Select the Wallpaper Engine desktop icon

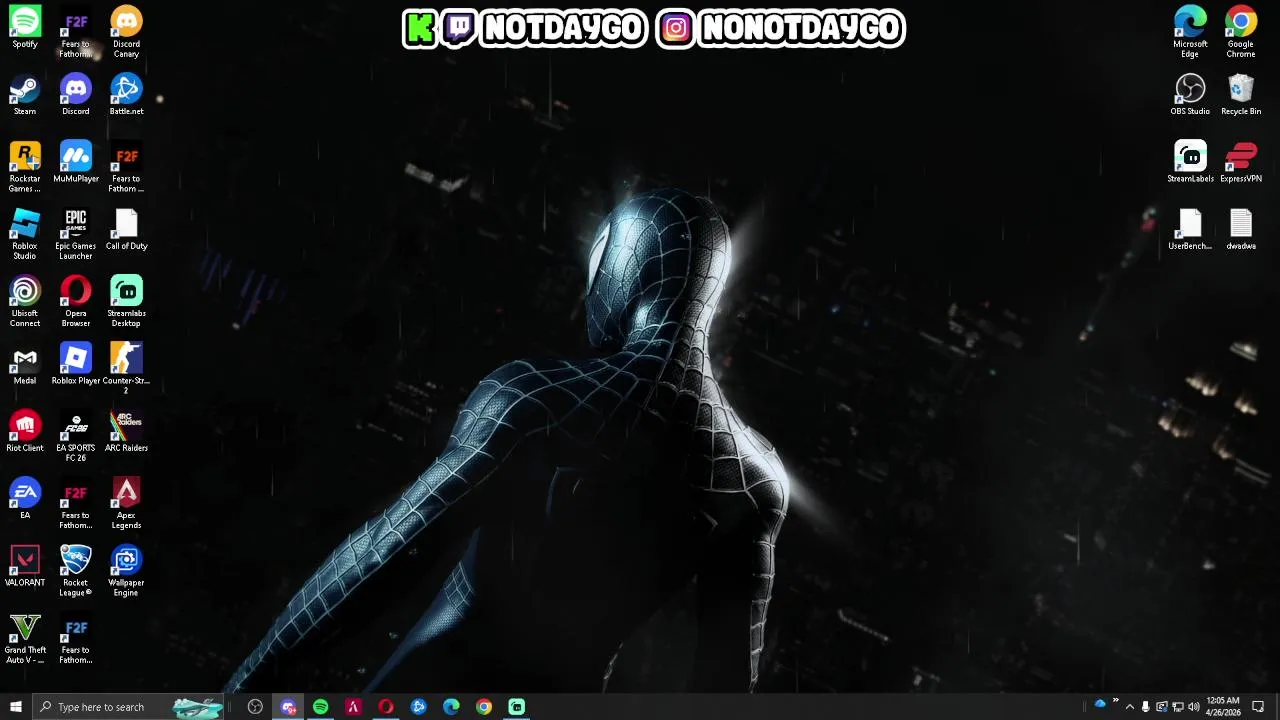pos(126,571)
